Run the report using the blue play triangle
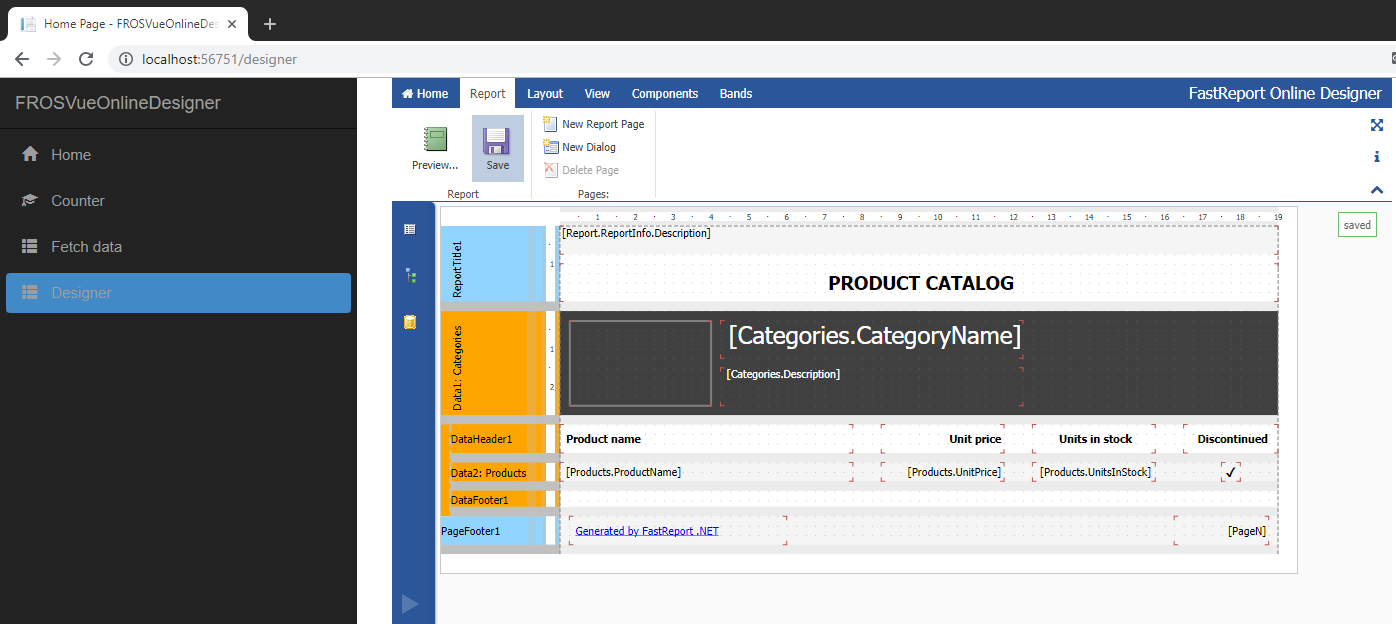The image size is (1396, 624). click(410, 603)
